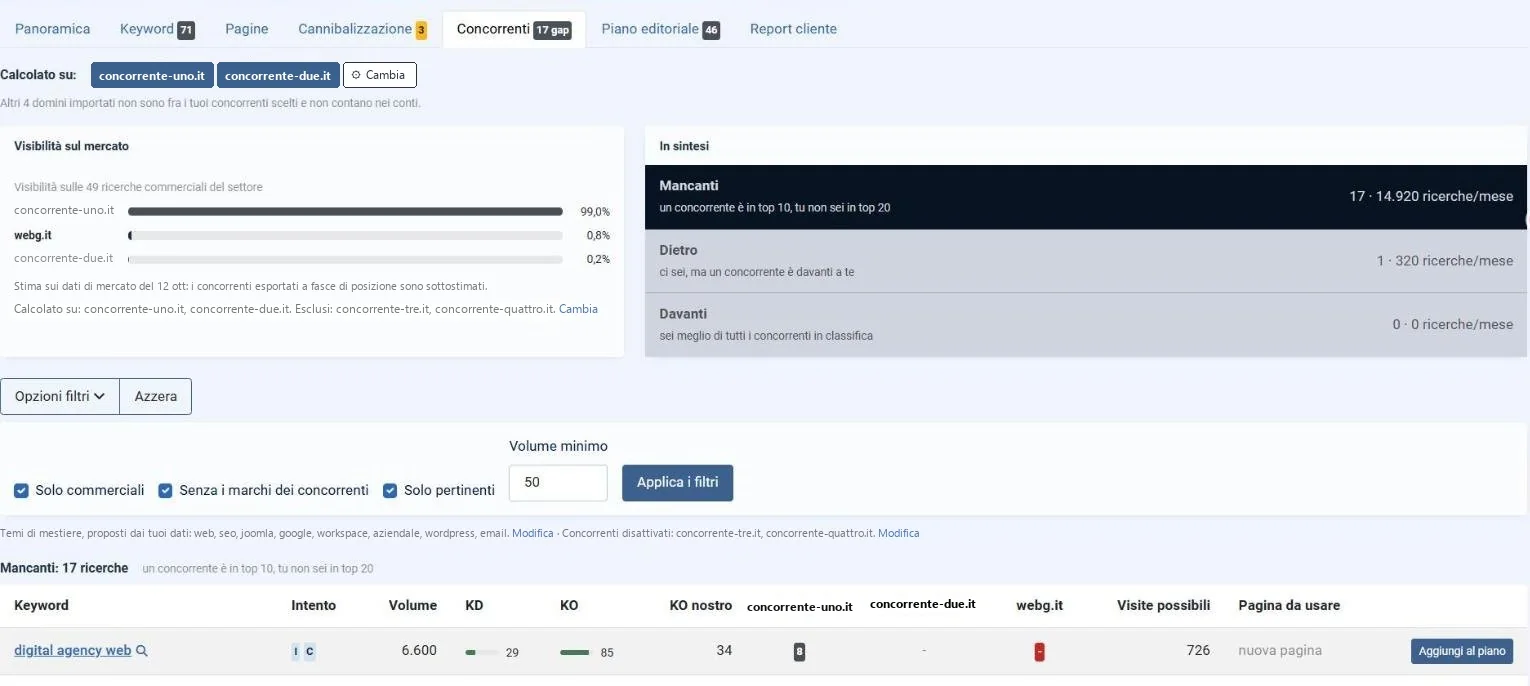Go to the Cannibalizzazione tab

pyautogui.click(x=362, y=29)
